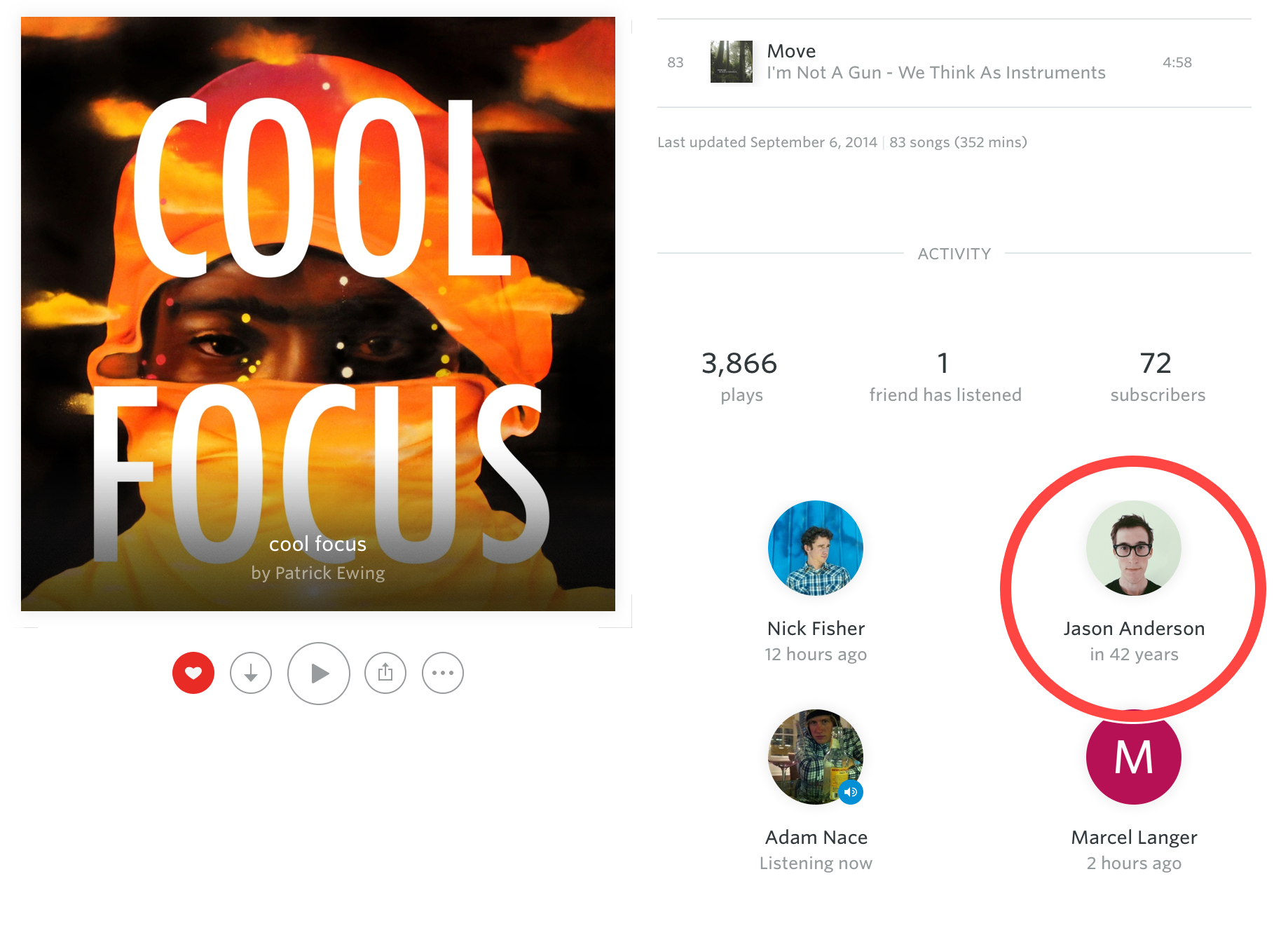Open Marcel Langer's M avatar

tap(1134, 757)
